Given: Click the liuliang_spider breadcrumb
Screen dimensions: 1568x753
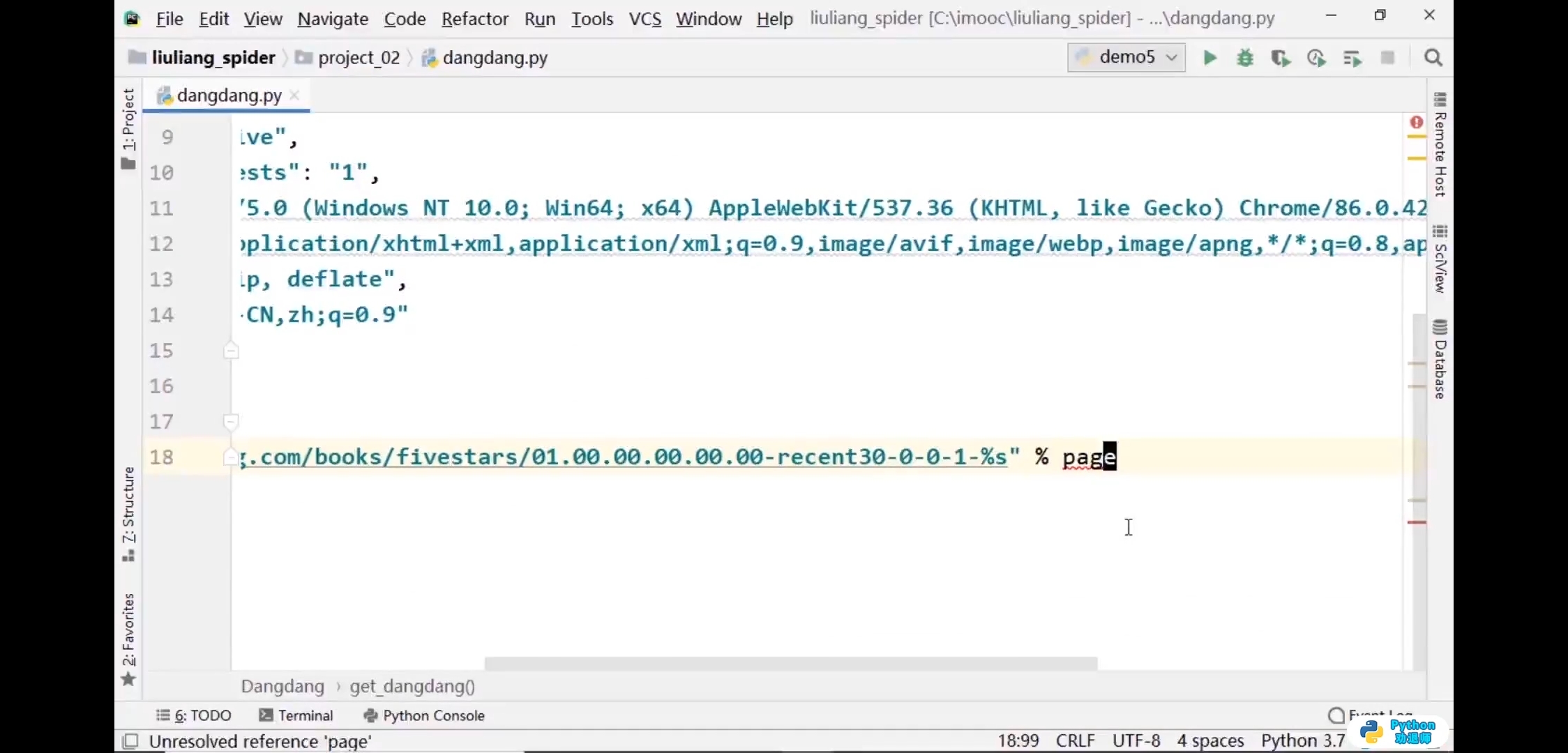Looking at the screenshot, I should coord(203,58).
